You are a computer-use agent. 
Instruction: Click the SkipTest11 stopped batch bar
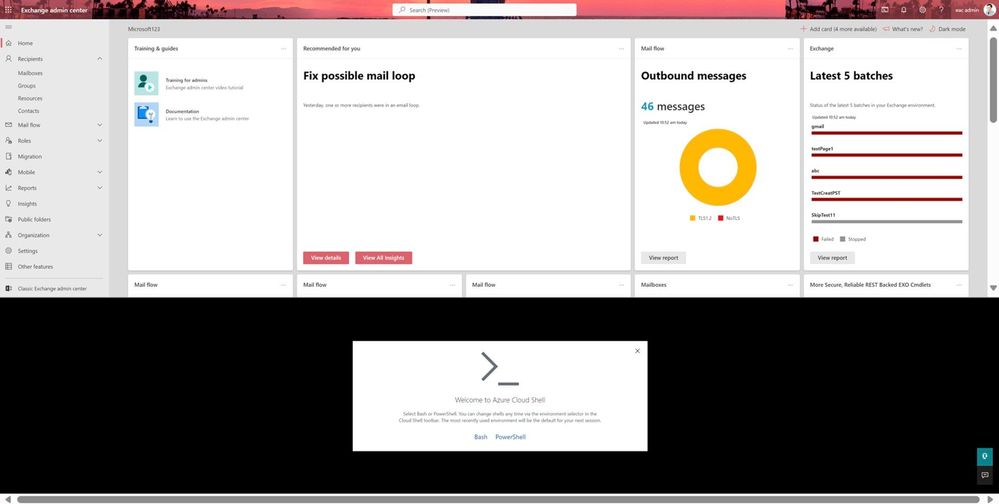886,222
